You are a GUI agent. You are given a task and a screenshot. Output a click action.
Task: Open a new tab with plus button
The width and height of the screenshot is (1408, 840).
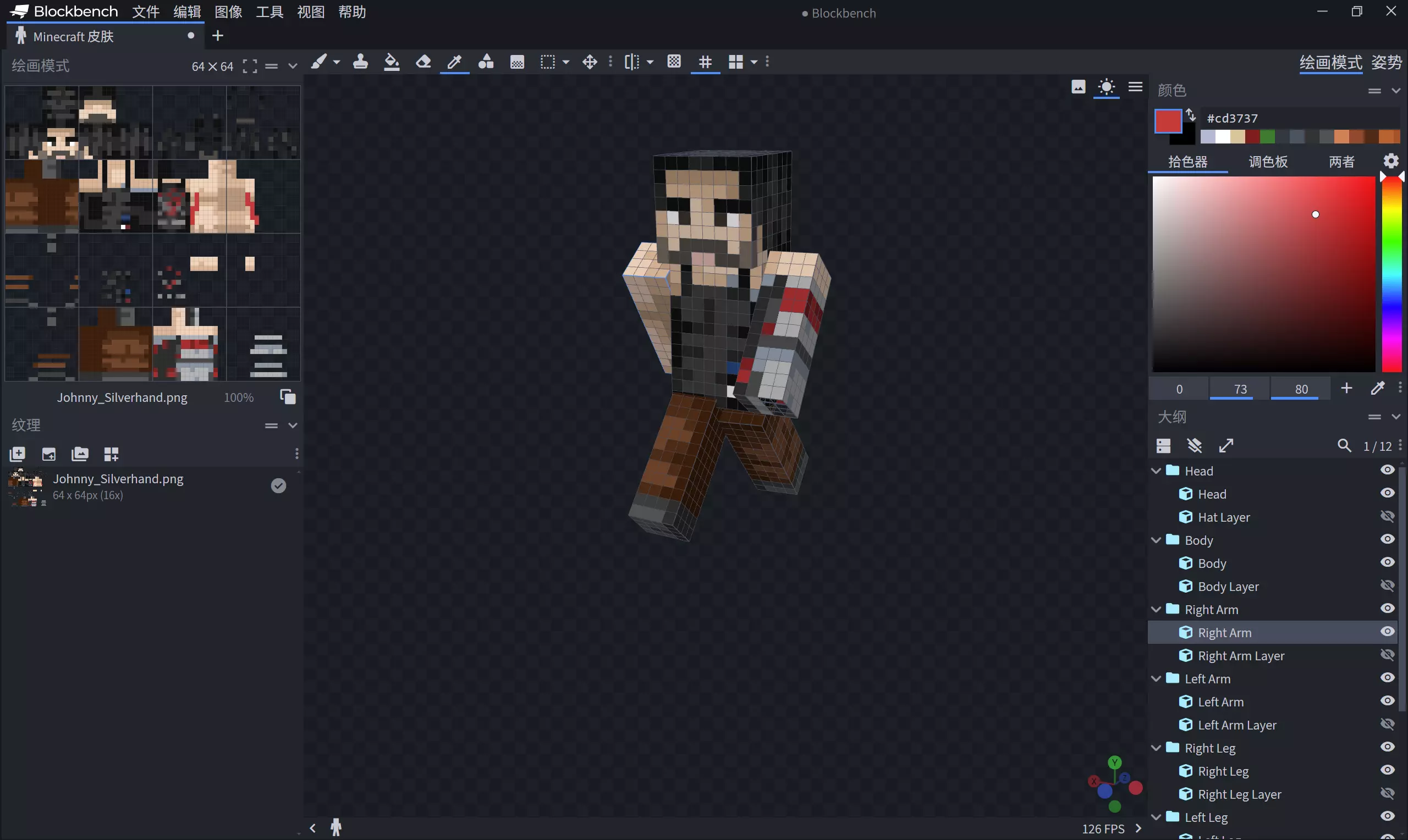tap(217, 36)
